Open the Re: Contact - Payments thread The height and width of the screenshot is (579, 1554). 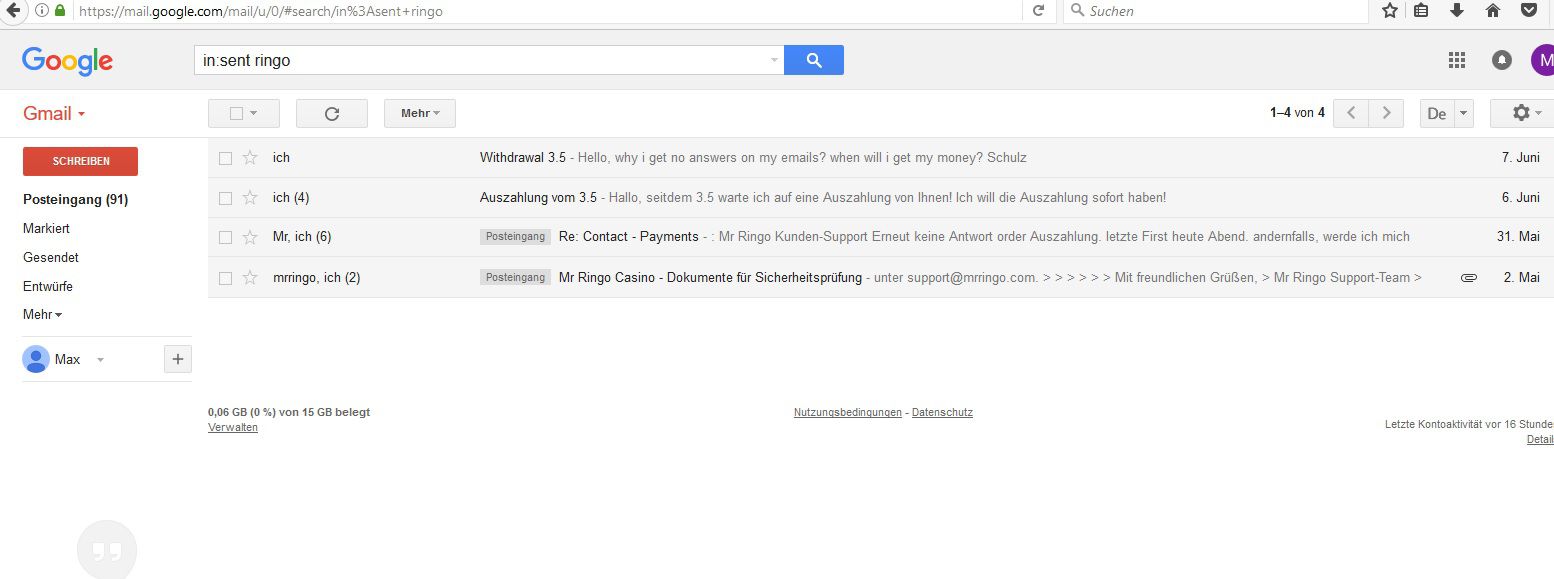(629, 237)
